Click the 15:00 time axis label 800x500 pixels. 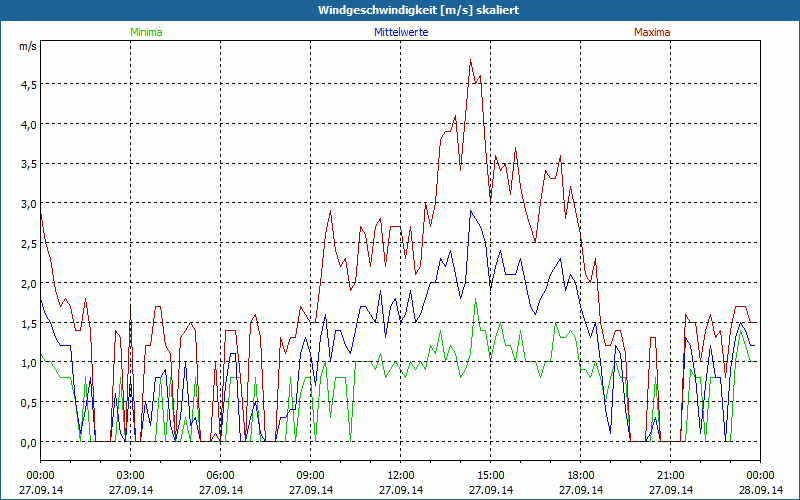point(490,476)
